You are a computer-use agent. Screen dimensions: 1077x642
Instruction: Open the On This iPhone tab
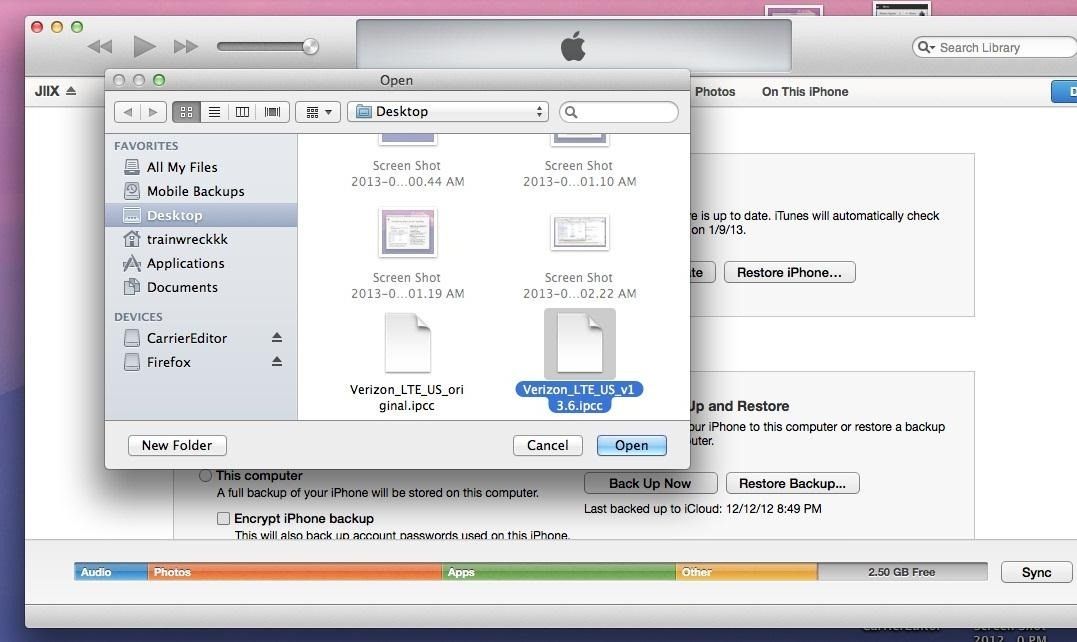coord(804,91)
